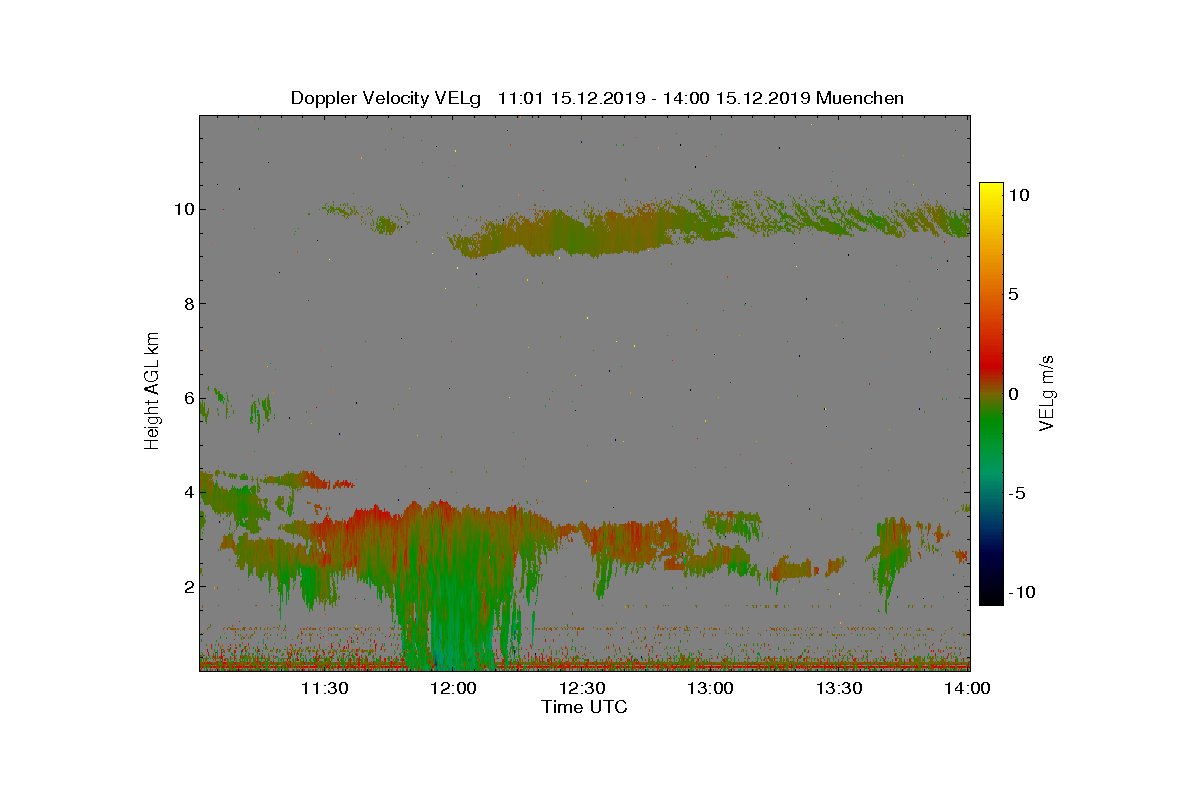Screen dimensions: 1200x800
Task: Click the plot title 'Doppler Velocity VELg'
Action: click(386, 98)
